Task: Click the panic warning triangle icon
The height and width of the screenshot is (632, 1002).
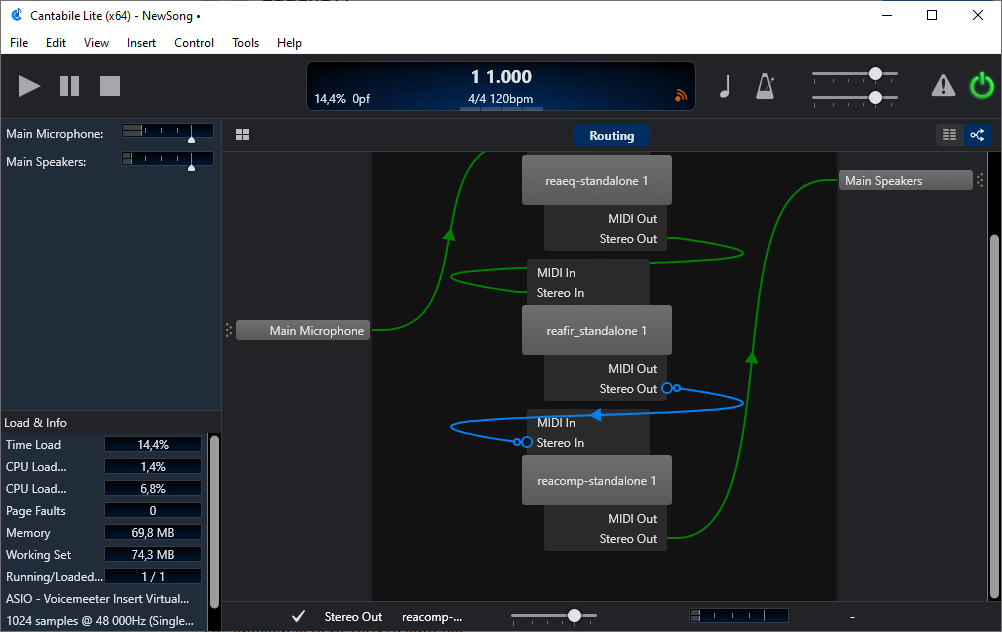Action: point(943,86)
